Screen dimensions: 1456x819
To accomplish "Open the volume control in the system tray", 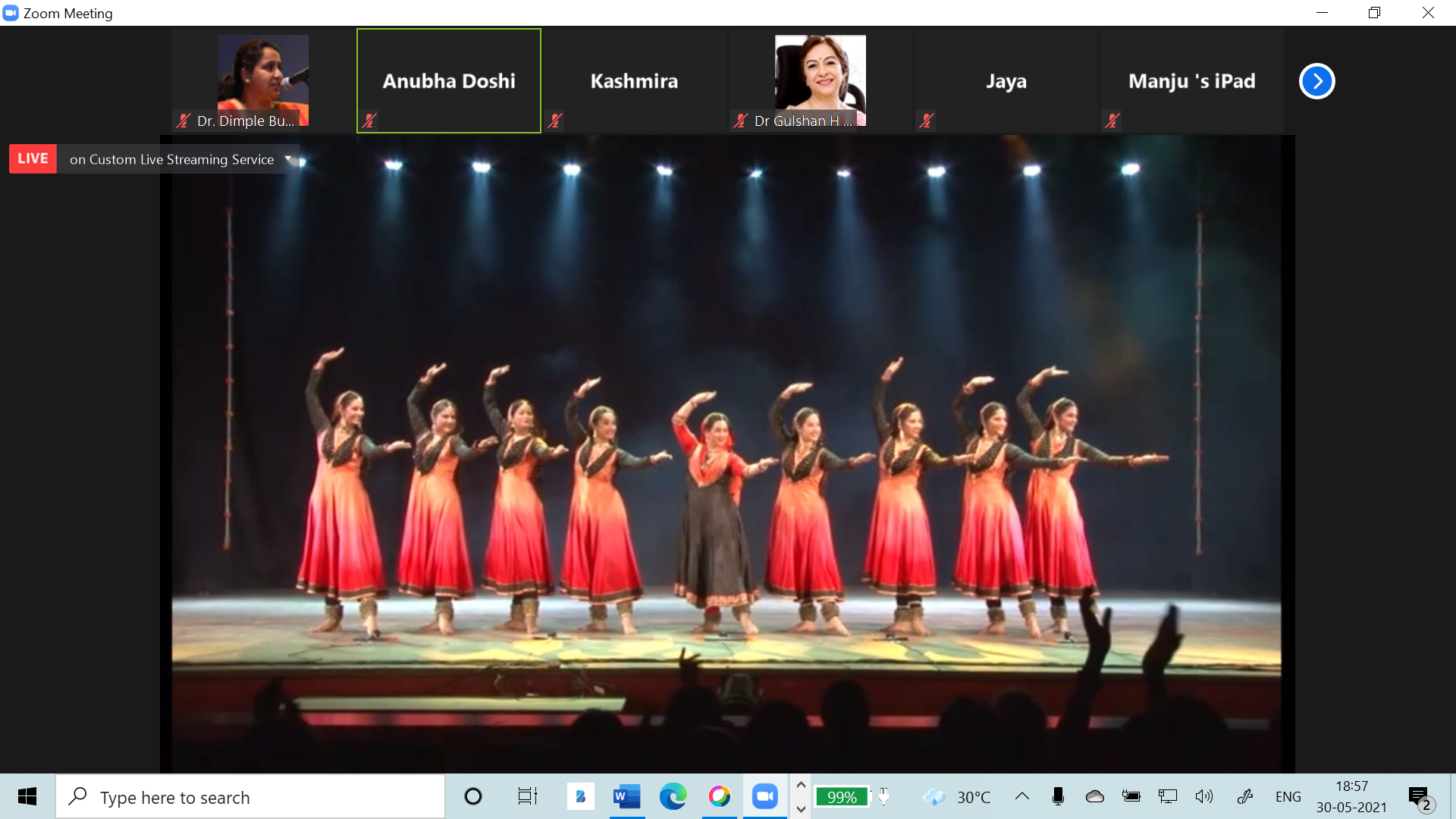I will [1204, 796].
